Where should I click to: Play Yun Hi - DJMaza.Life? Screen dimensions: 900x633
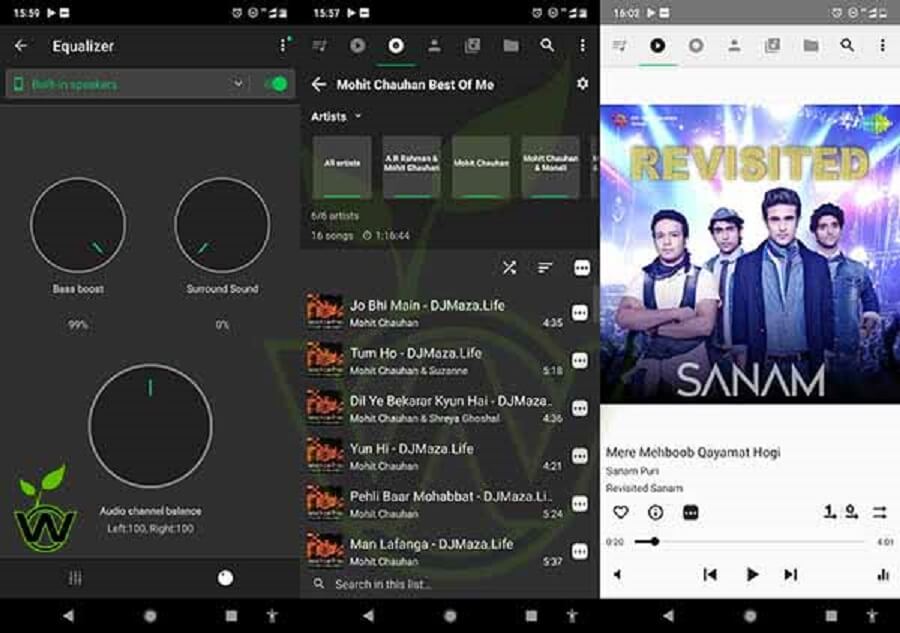point(435,456)
